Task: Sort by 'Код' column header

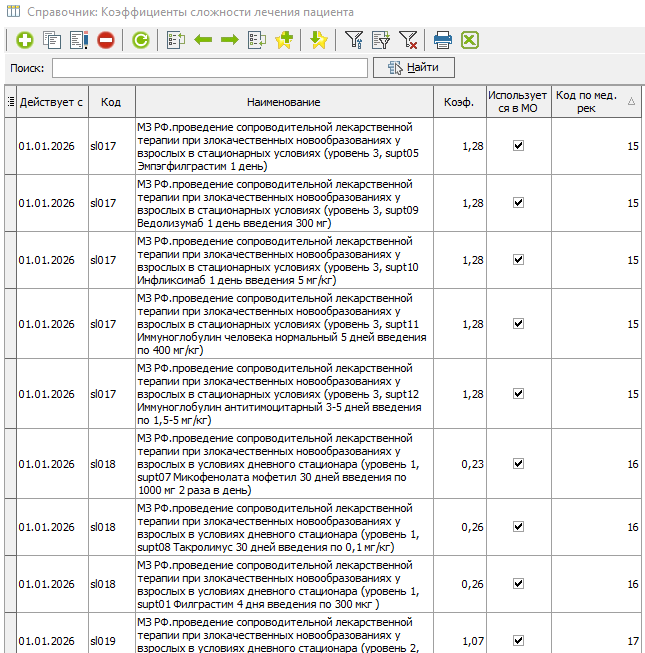Action: coord(112,102)
